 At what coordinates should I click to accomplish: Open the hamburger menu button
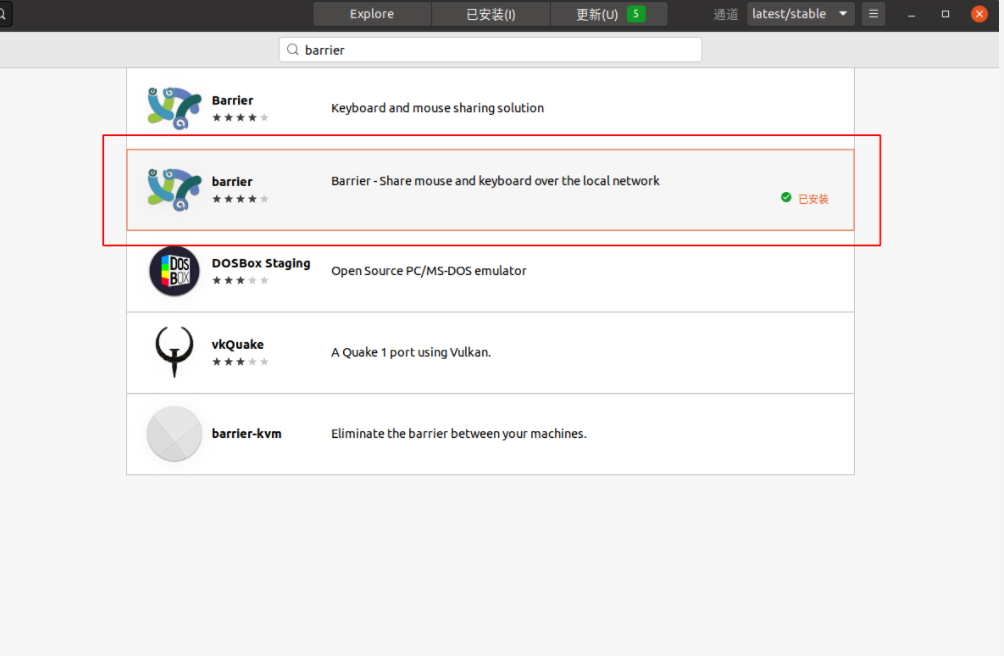[x=873, y=13]
